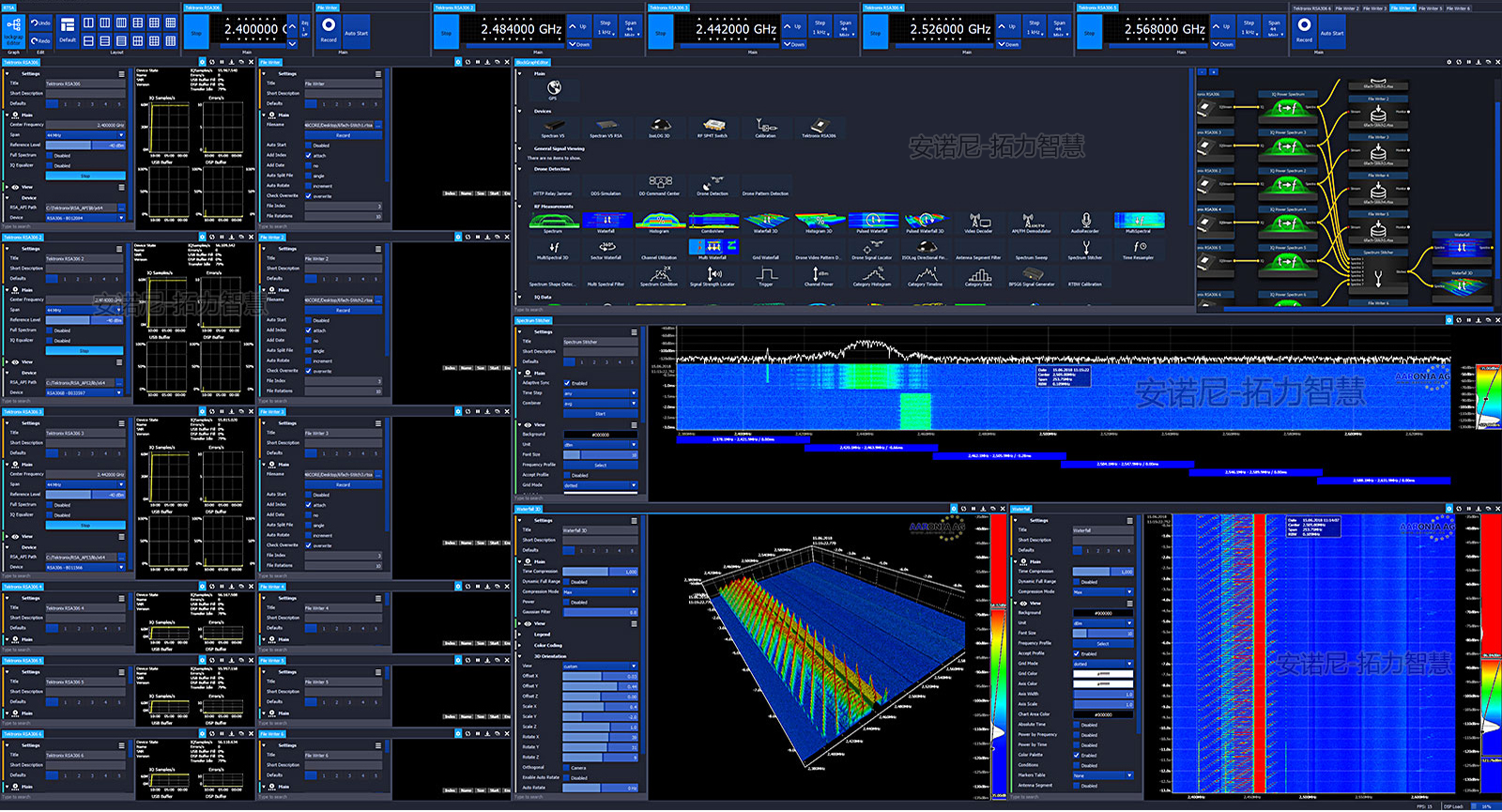Screen dimensions: 1502x812
Task: Select the DD Command Center block
Action: point(660,185)
